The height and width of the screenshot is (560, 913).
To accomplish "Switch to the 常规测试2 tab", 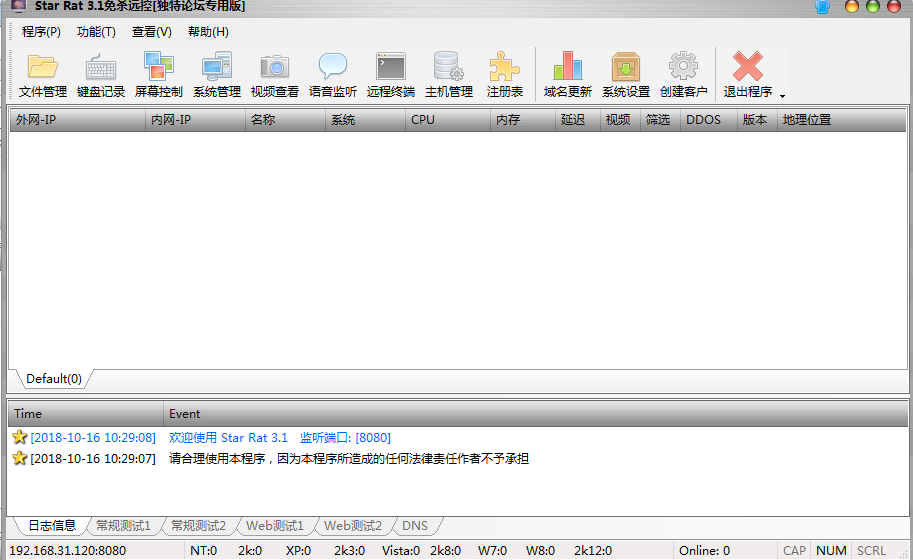I will [x=198, y=526].
